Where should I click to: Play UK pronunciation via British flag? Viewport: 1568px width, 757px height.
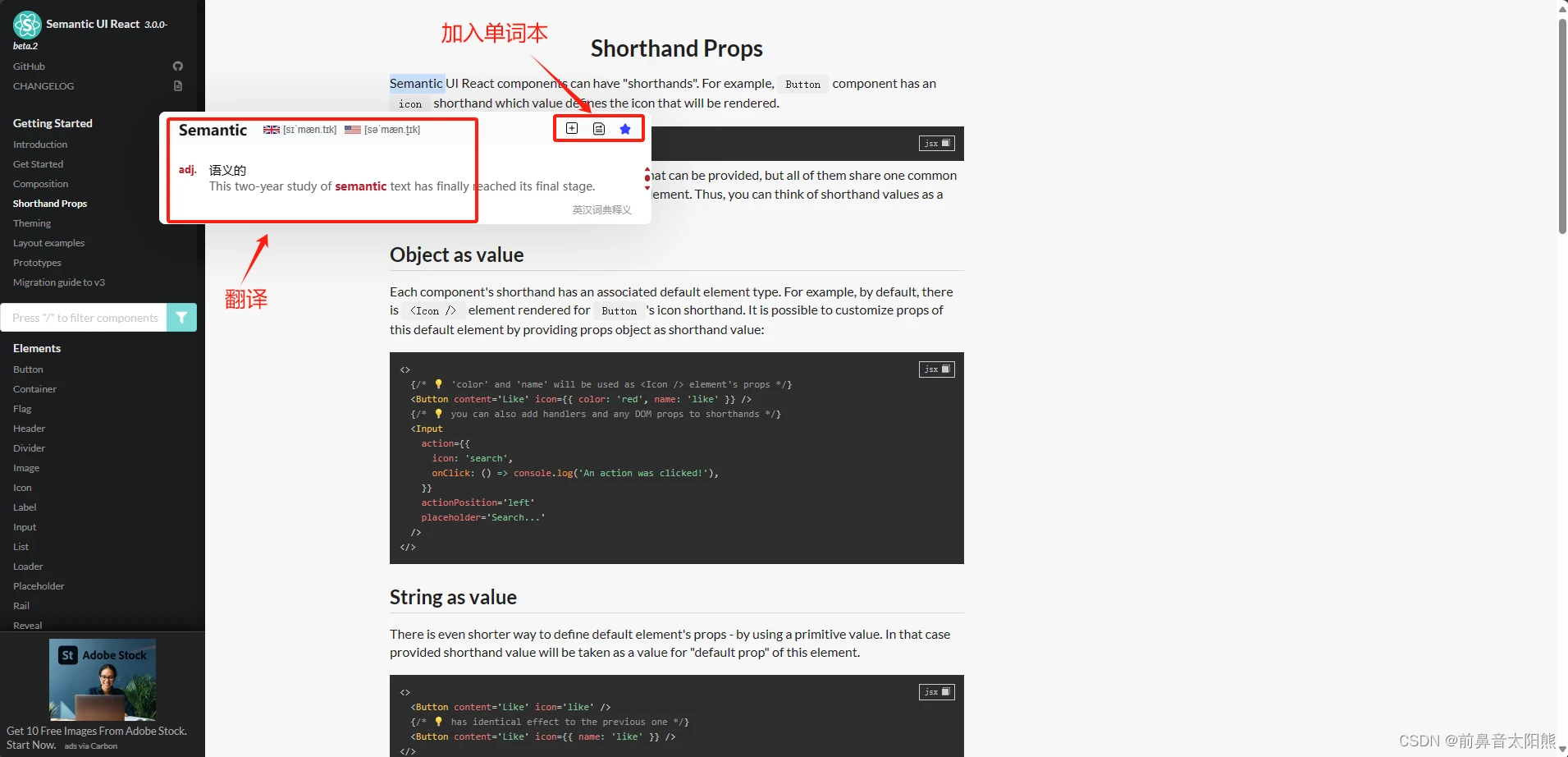pyautogui.click(x=271, y=130)
